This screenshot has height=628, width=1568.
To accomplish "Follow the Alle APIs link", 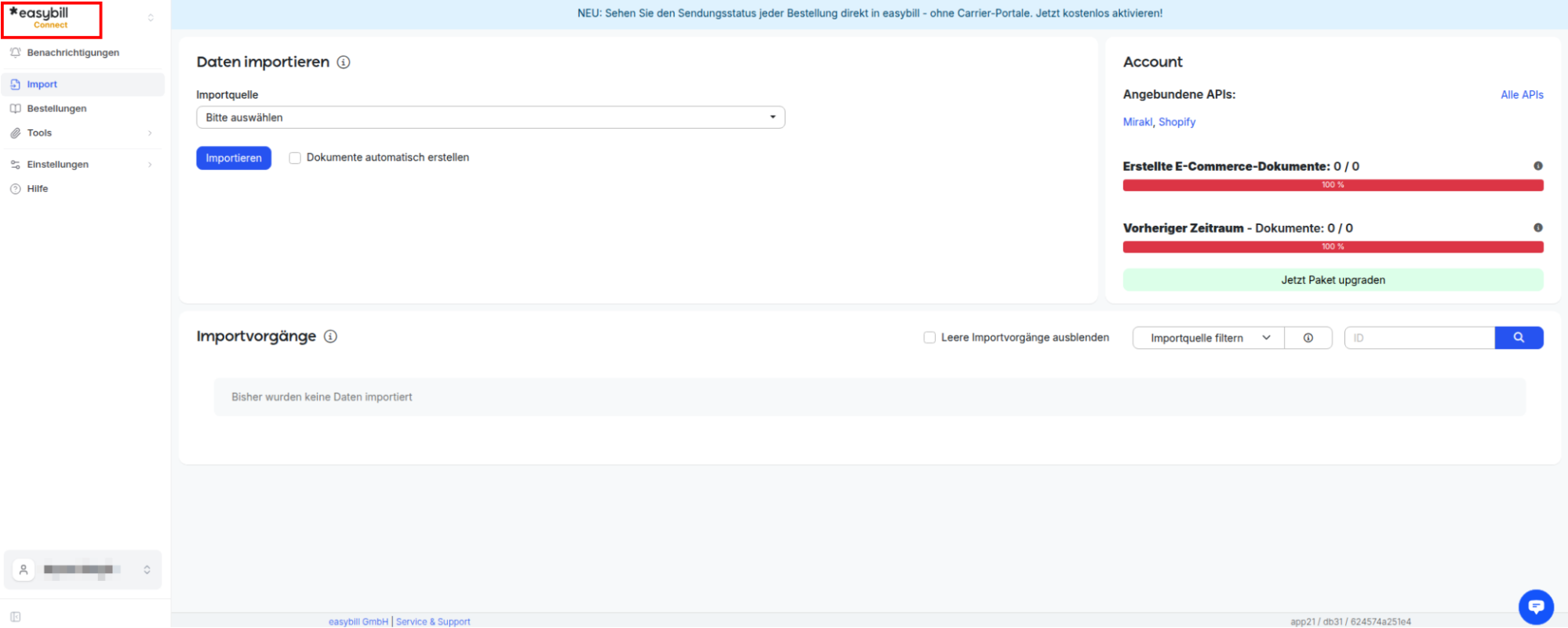I will point(1522,95).
